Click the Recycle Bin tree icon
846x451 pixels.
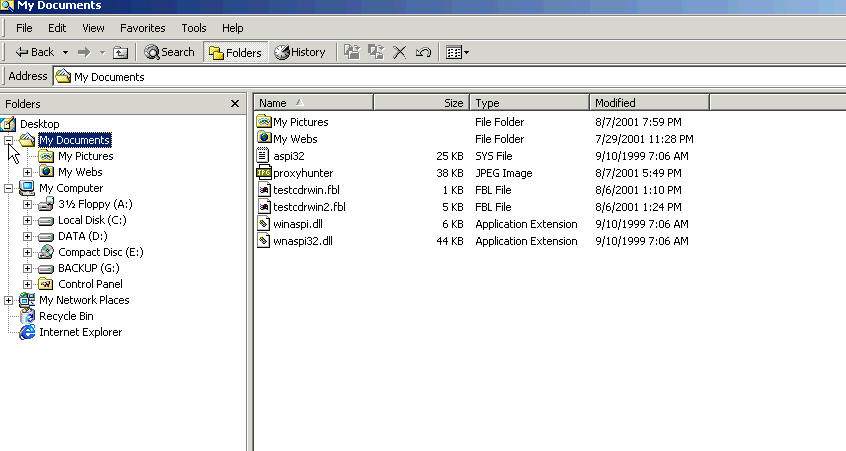(27, 316)
